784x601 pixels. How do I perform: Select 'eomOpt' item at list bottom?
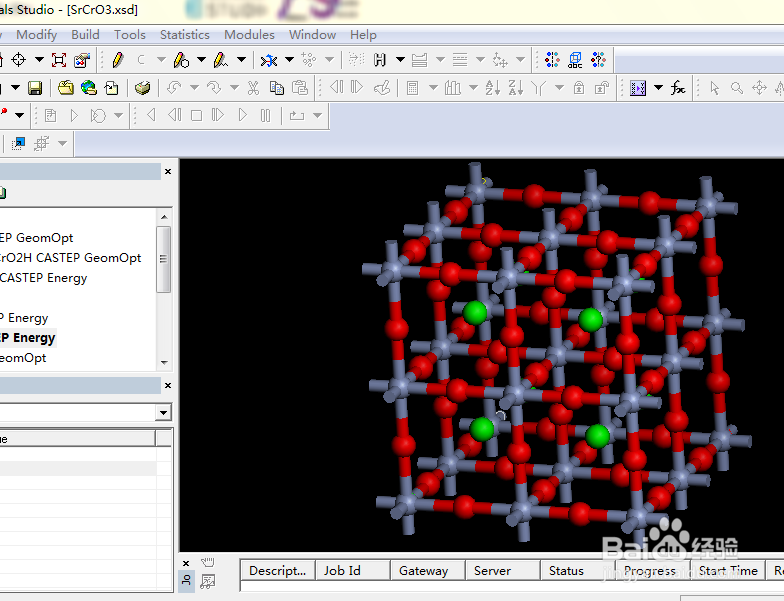click(x=23, y=358)
